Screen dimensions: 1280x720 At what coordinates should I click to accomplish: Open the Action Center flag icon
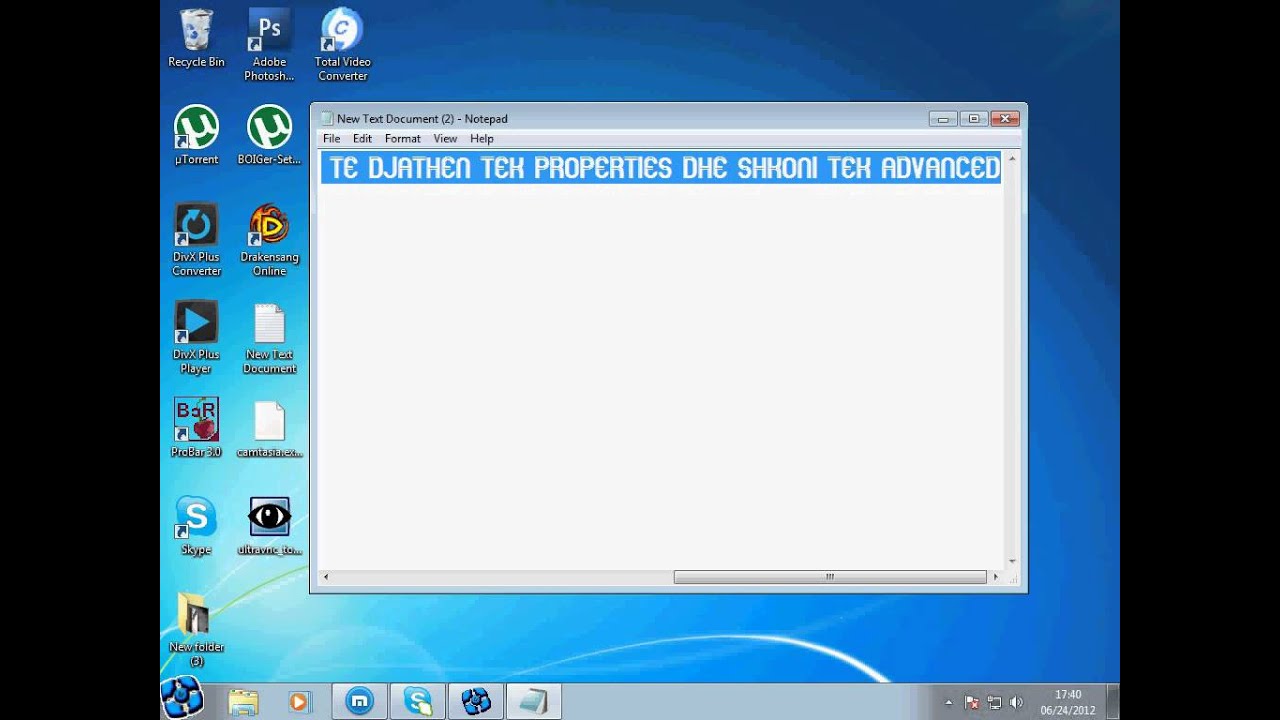pos(971,703)
